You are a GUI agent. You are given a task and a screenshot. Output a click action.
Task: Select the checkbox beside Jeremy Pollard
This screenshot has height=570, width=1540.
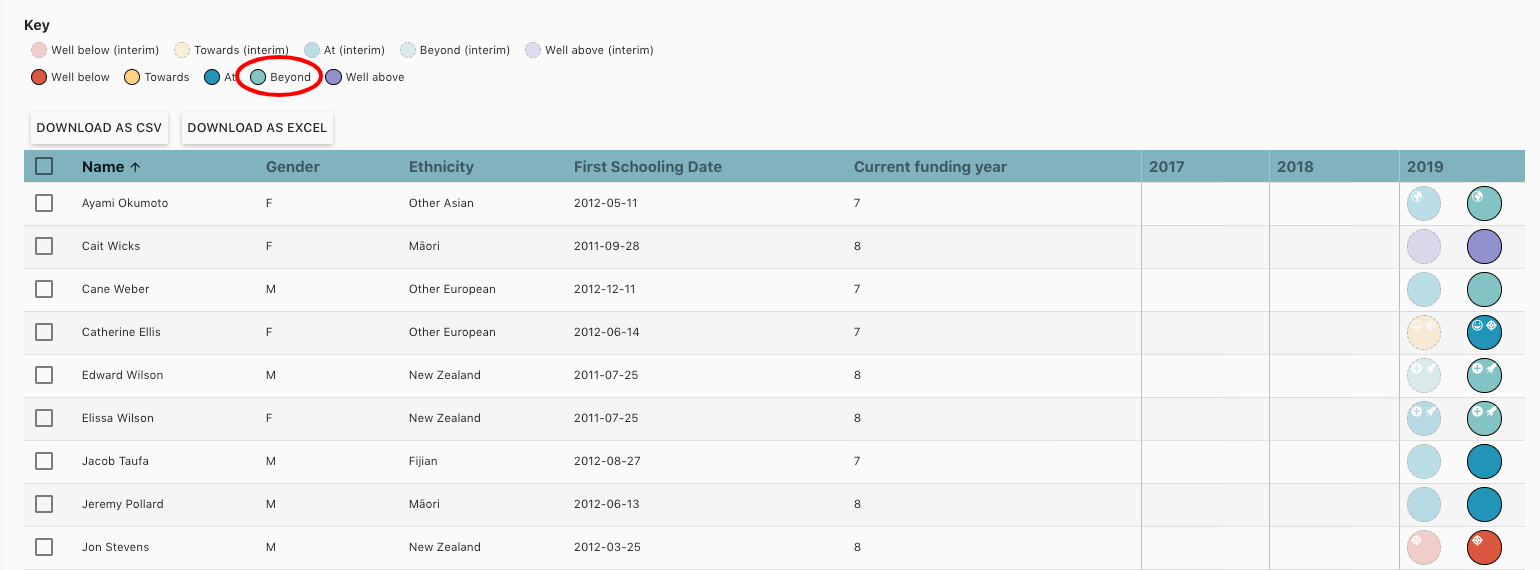[x=44, y=504]
